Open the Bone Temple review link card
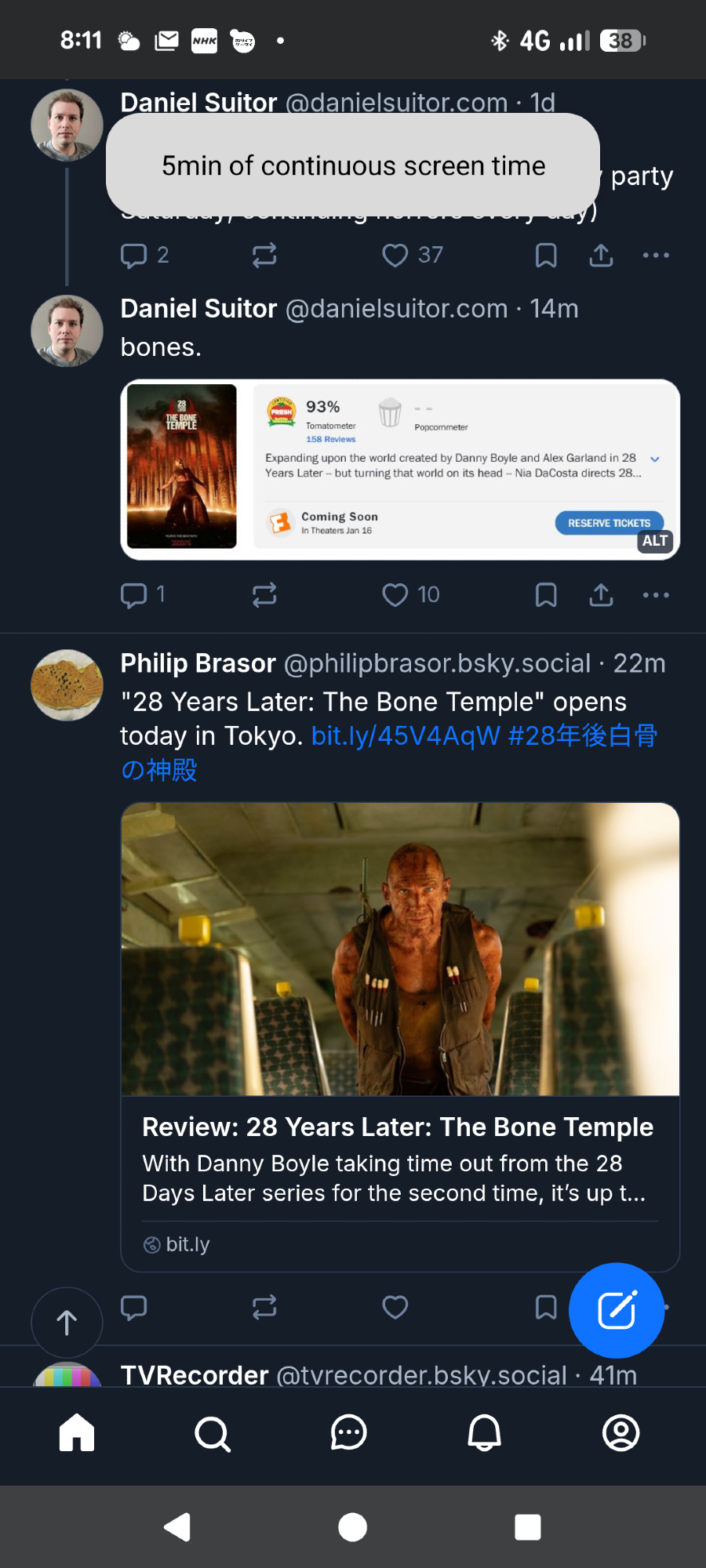This screenshot has height=1568, width=706. [399, 1159]
